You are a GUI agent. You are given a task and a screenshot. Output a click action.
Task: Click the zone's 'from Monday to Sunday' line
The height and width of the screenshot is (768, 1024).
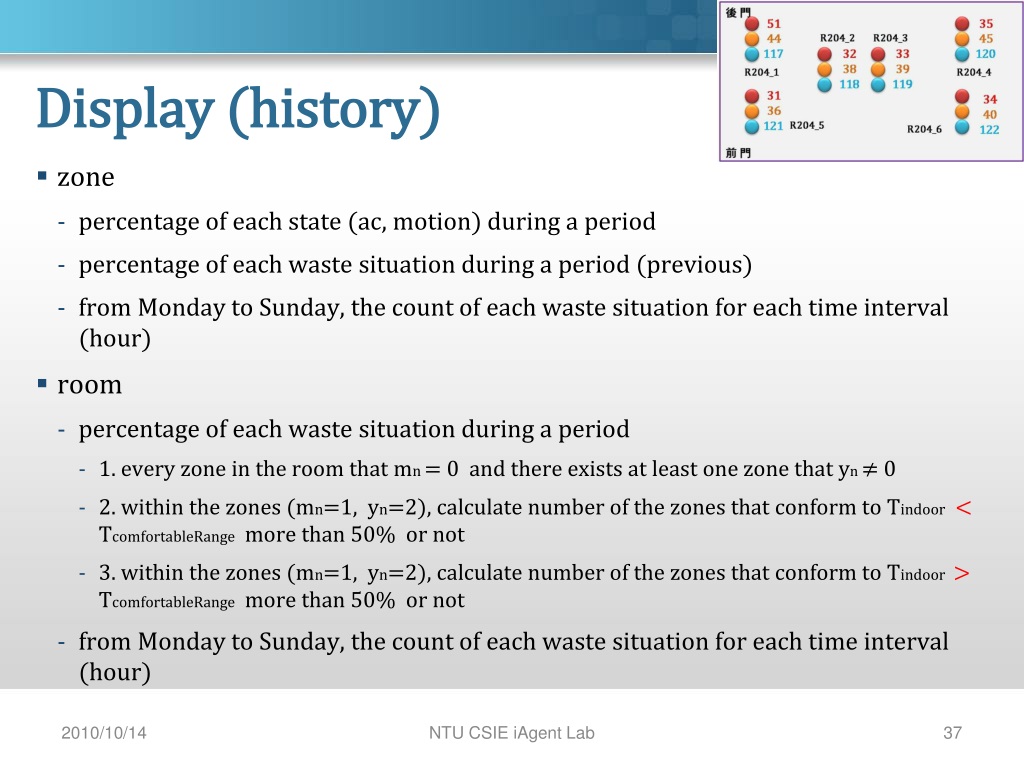513,323
